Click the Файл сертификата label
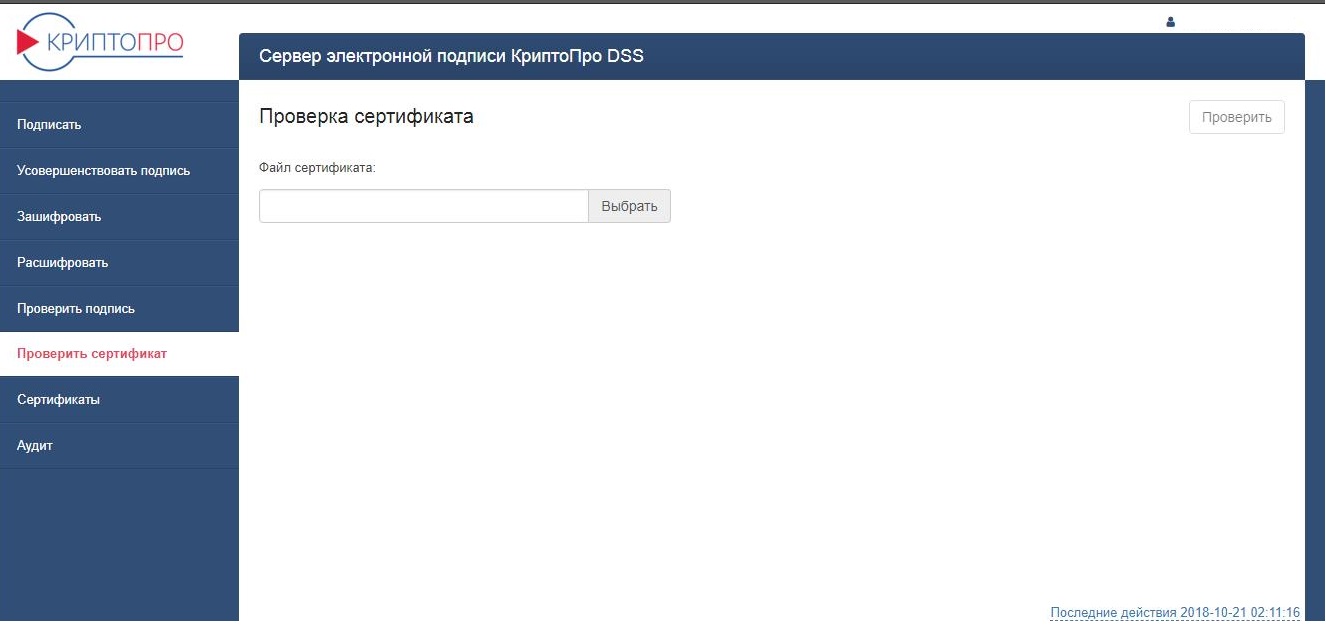 pos(317,168)
